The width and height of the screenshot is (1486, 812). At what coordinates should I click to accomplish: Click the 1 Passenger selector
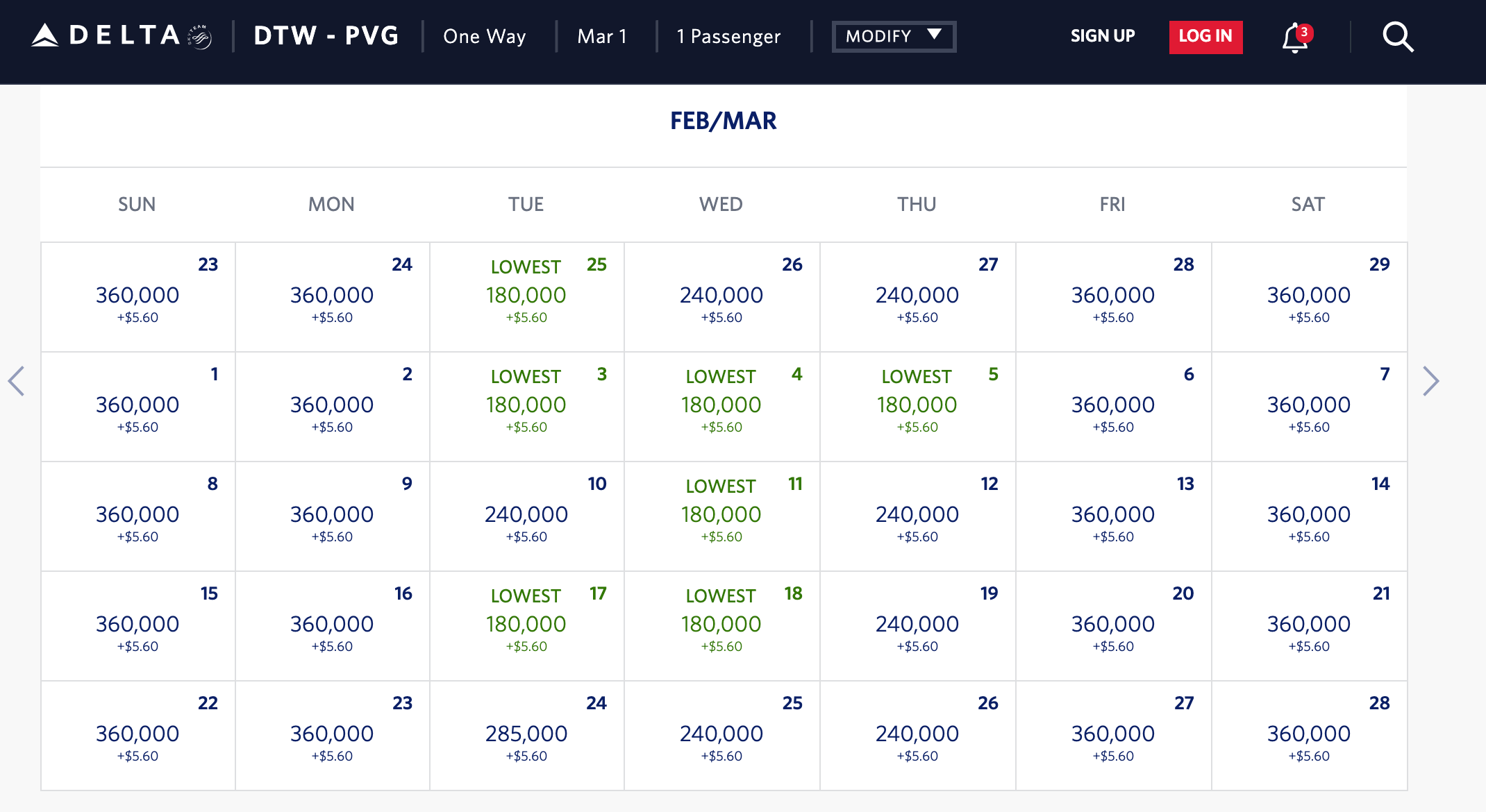pos(728,36)
